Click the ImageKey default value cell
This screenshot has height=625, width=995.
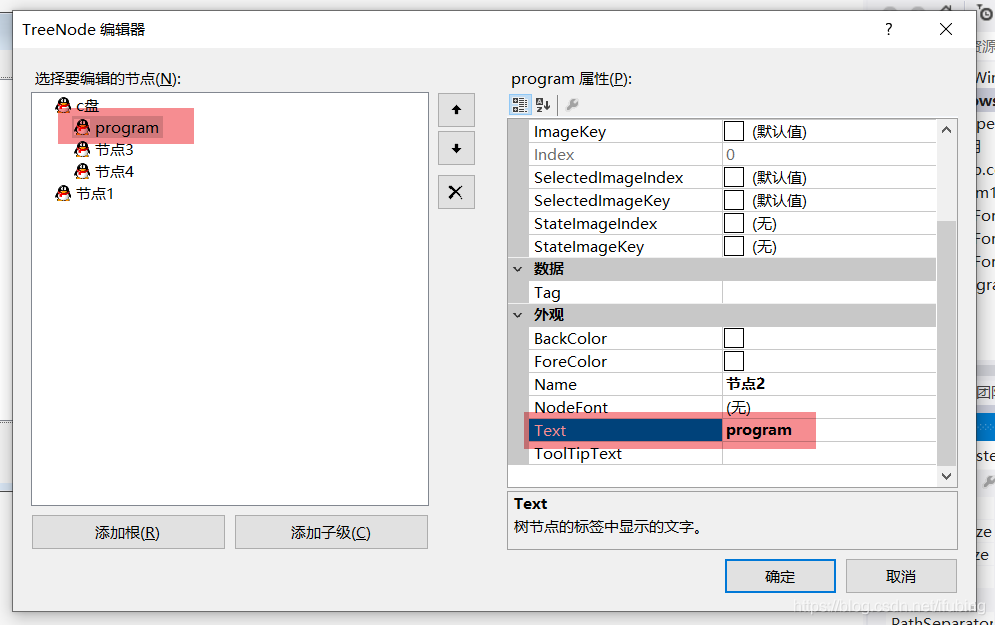pyautogui.click(x=775, y=131)
